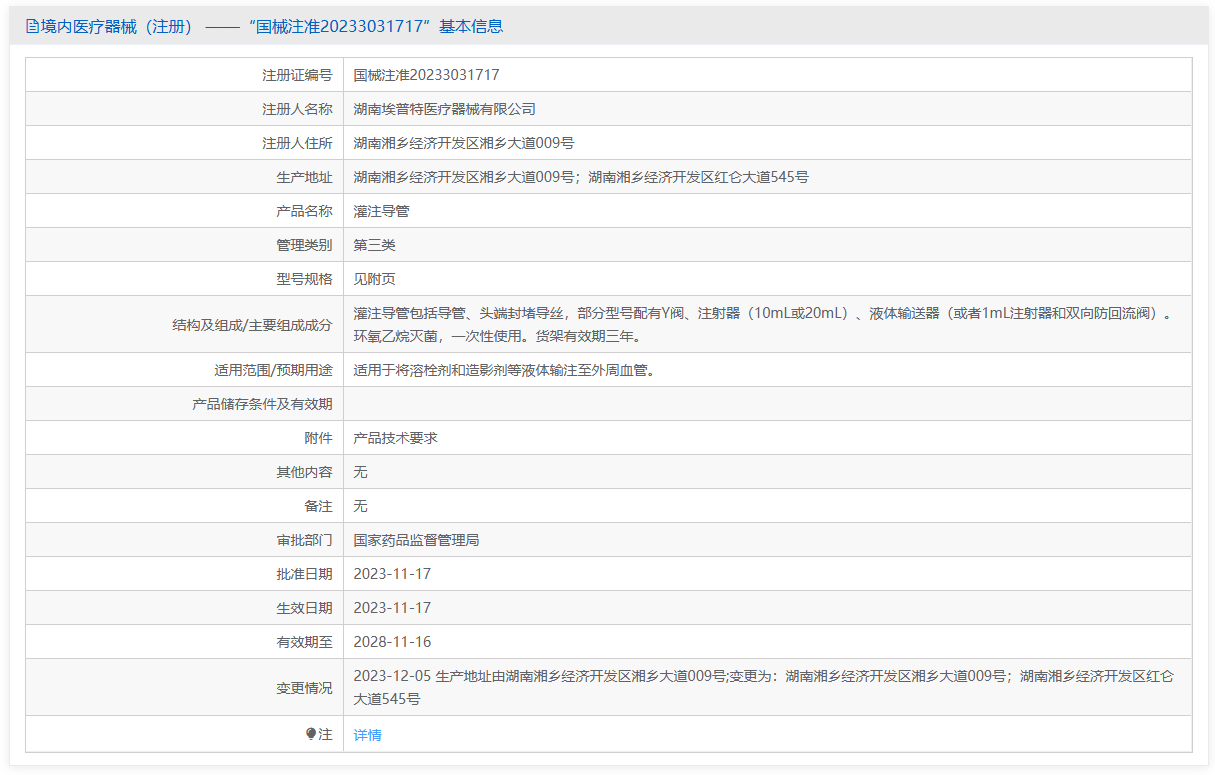1215x775 pixels.
Task: Click the 其他内容 label
Action: pyautogui.click(x=304, y=472)
